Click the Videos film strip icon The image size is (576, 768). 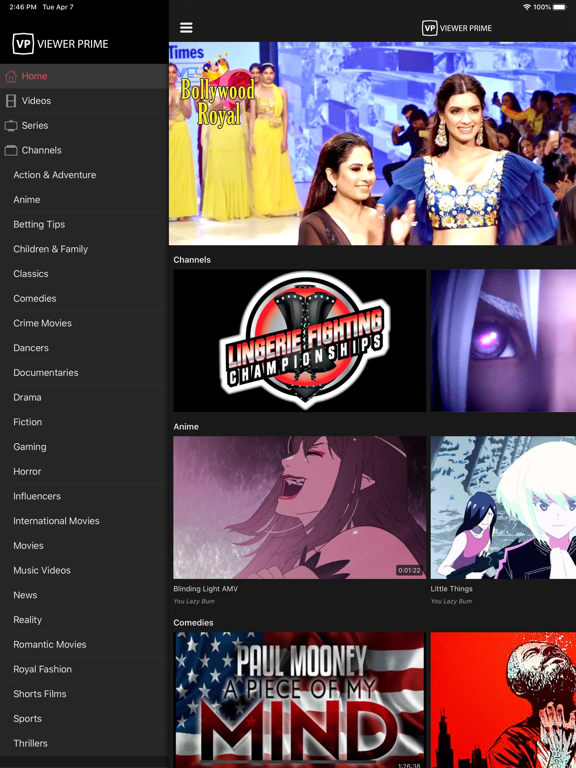pyautogui.click(x=11, y=101)
